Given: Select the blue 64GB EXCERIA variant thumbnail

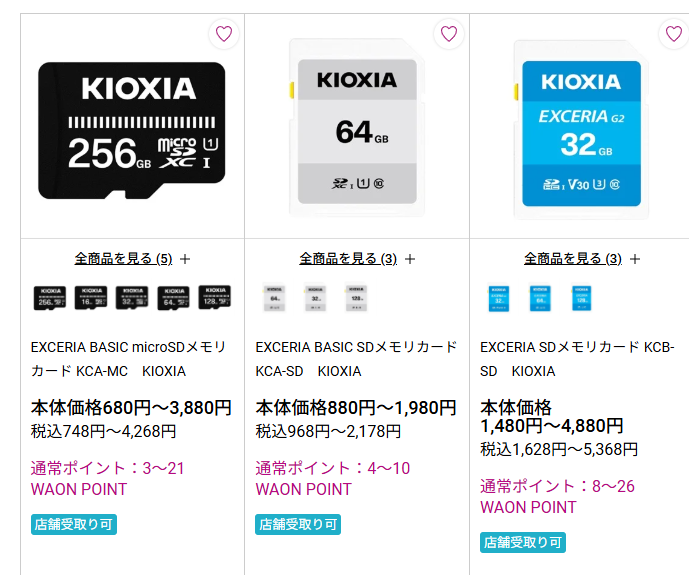Looking at the screenshot, I should pos(541,297).
